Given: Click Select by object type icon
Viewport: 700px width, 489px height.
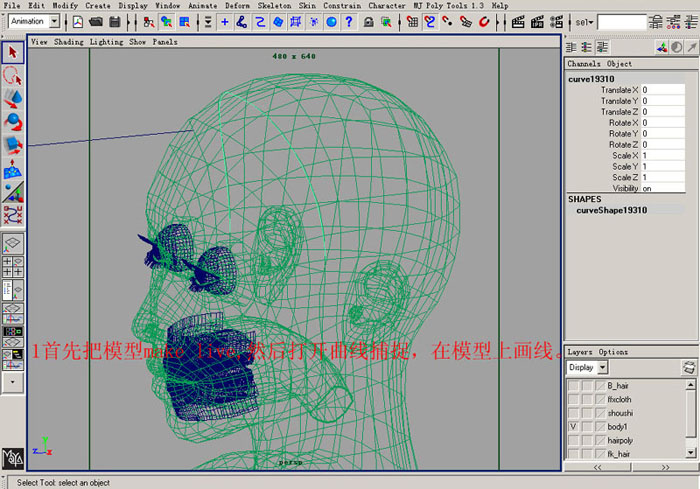Looking at the screenshot, I should click(x=167, y=22).
